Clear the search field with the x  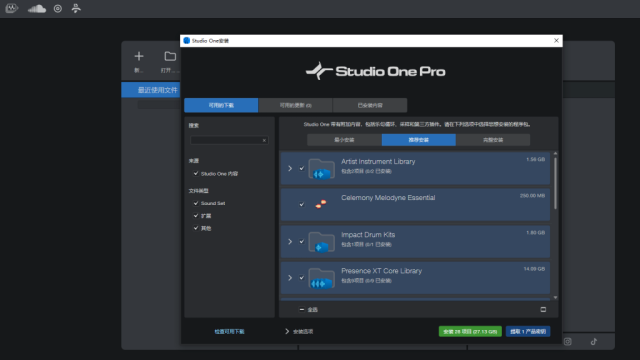(x=264, y=140)
